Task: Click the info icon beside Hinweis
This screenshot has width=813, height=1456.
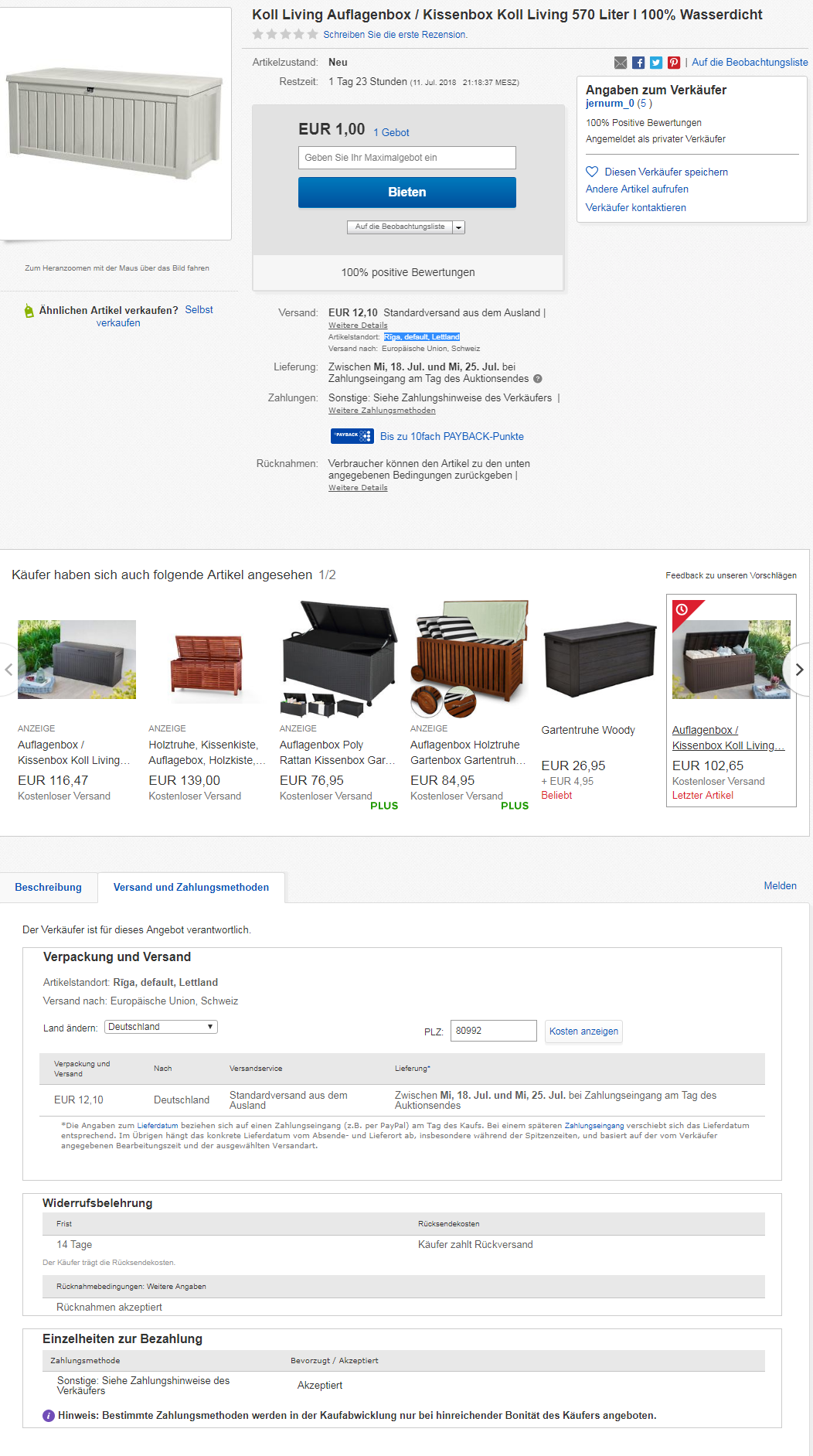Action: coord(49,1416)
